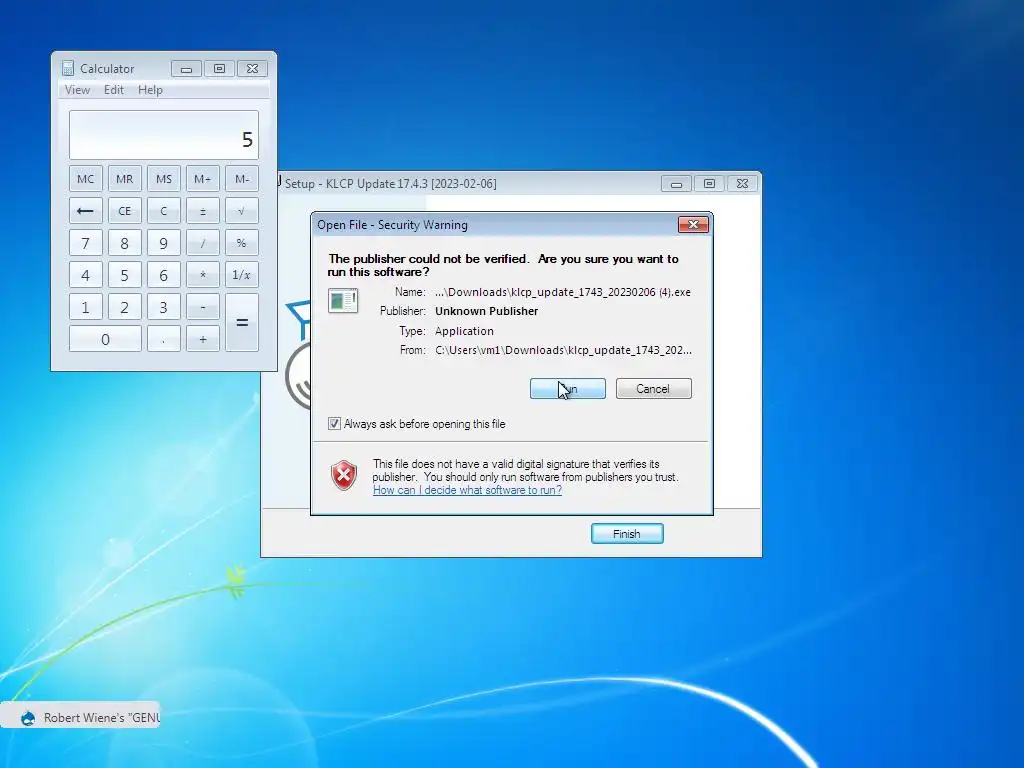Click the Run button in Security Warning
Image resolution: width=1024 pixels, height=768 pixels.
pyautogui.click(x=568, y=389)
